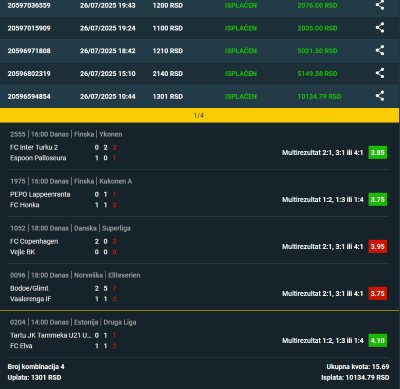Select green 3.85 odds for Inter Turku 2
400x389 pixels.
coord(378,153)
